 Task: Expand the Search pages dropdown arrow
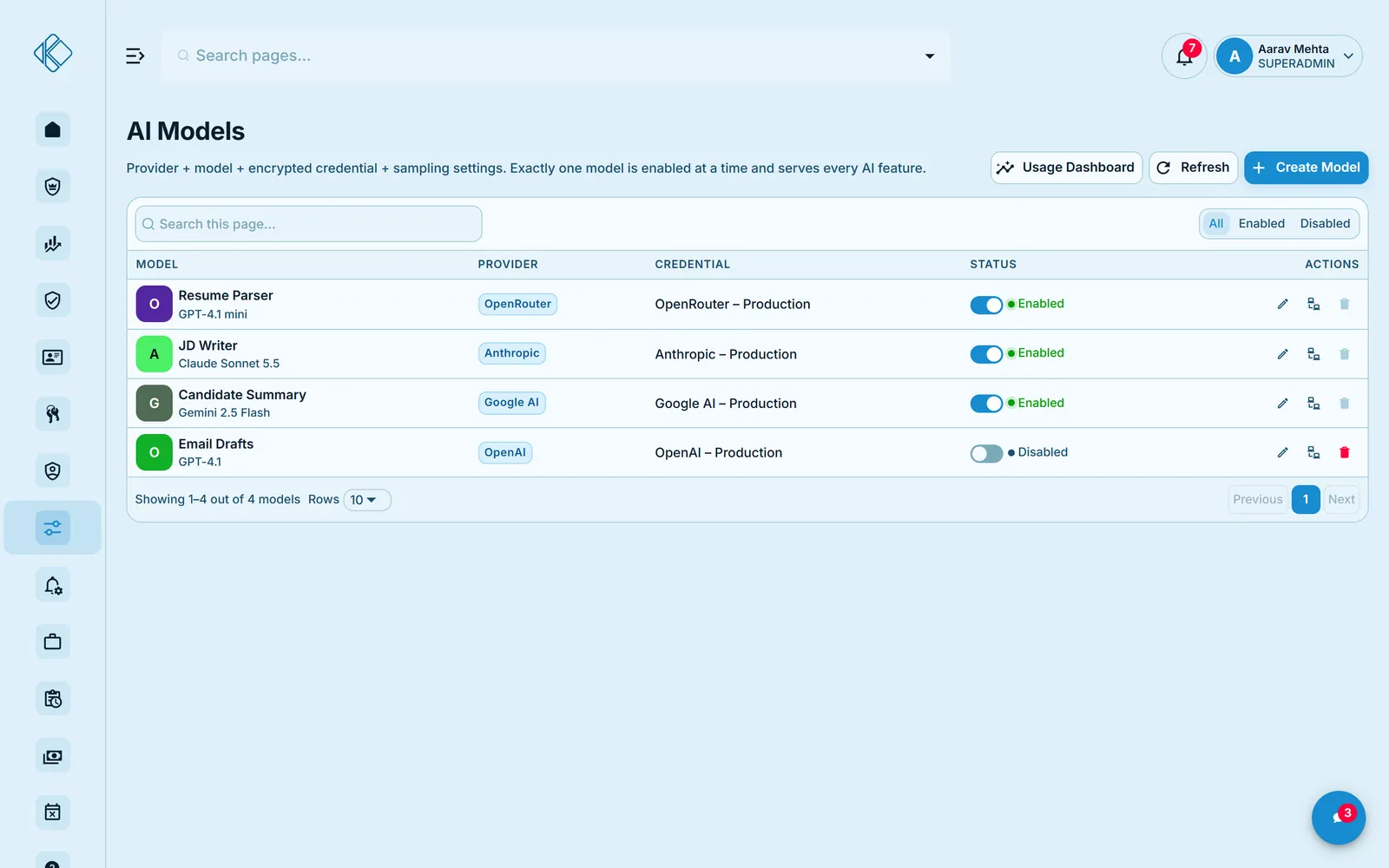point(930,56)
